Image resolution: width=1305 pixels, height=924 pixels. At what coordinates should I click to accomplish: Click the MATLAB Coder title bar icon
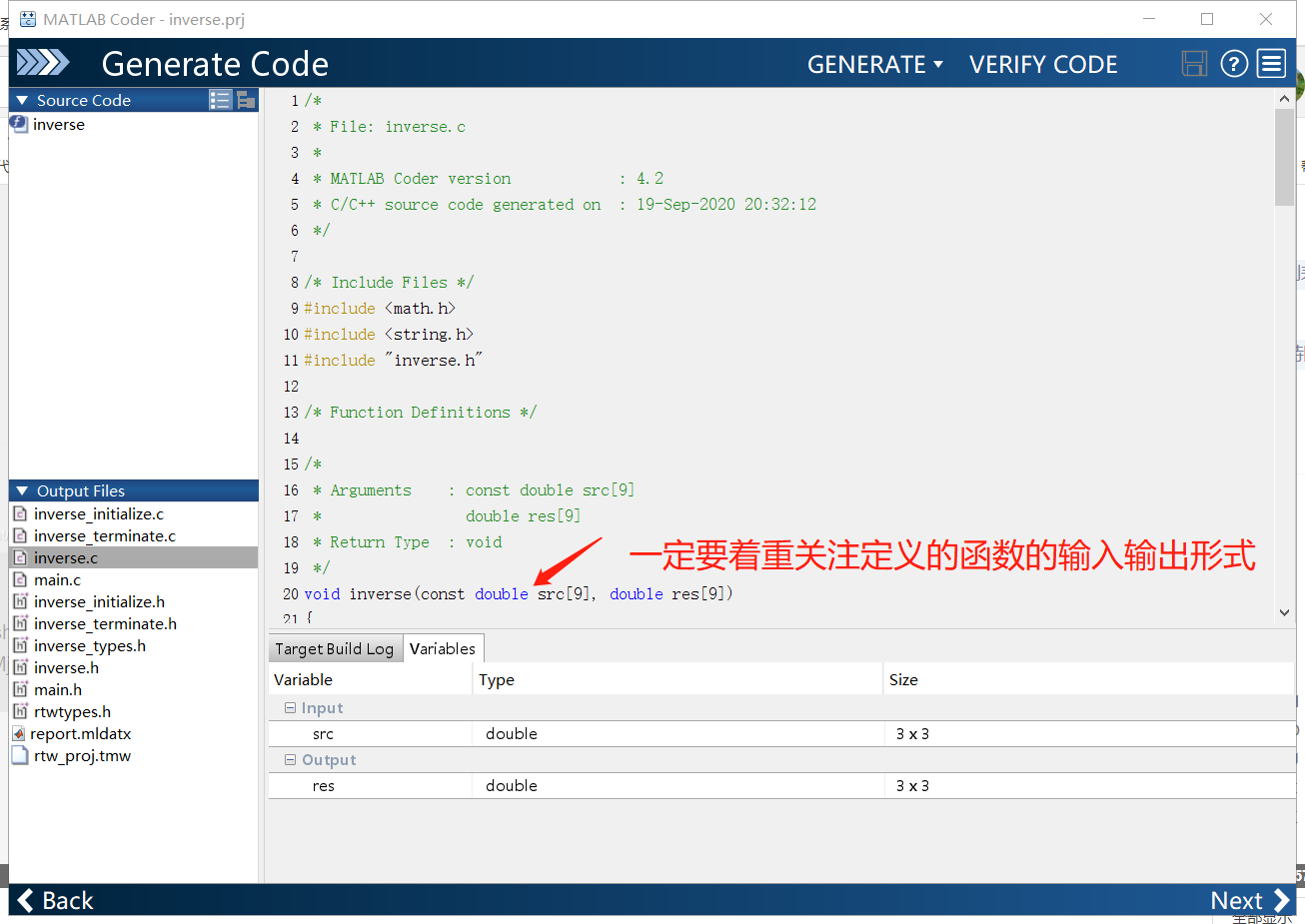coord(28,19)
